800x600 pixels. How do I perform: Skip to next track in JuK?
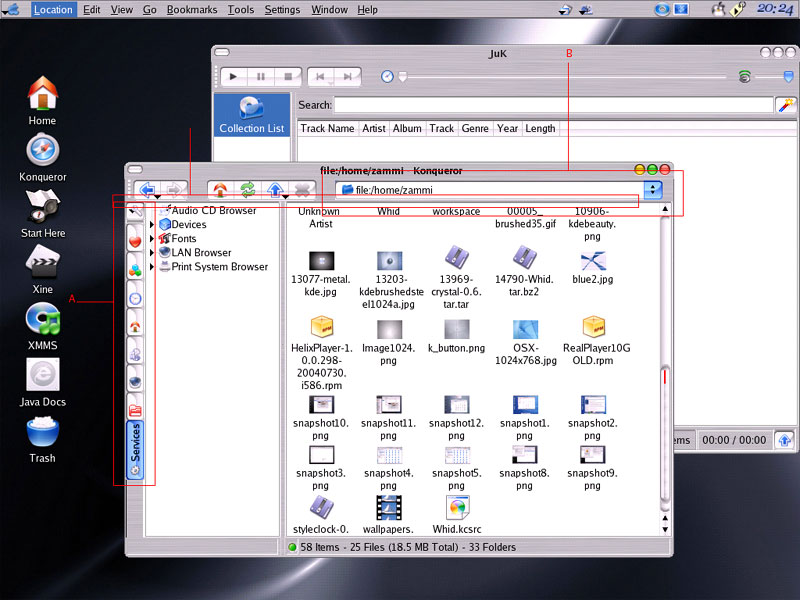pos(347,77)
